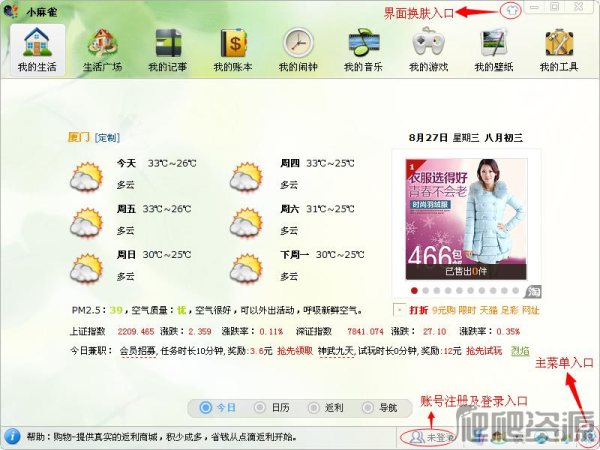
Task: Open 我的游戏 gamepad icon
Action: 428,42
